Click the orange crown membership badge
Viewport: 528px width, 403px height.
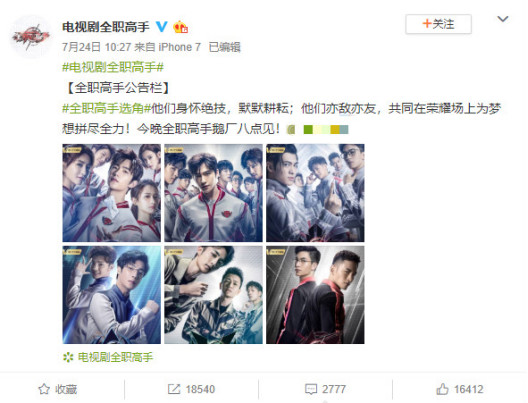tap(180, 27)
